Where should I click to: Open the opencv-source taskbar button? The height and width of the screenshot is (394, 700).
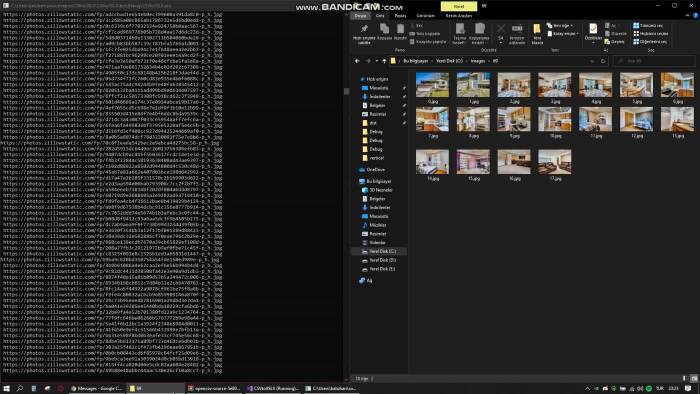(x=214, y=388)
